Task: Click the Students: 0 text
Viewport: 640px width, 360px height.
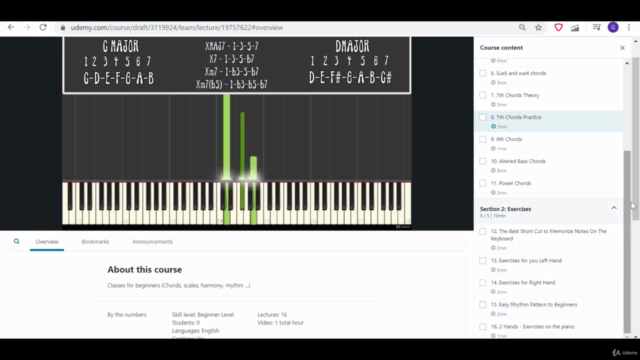Action: (x=186, y=323)
